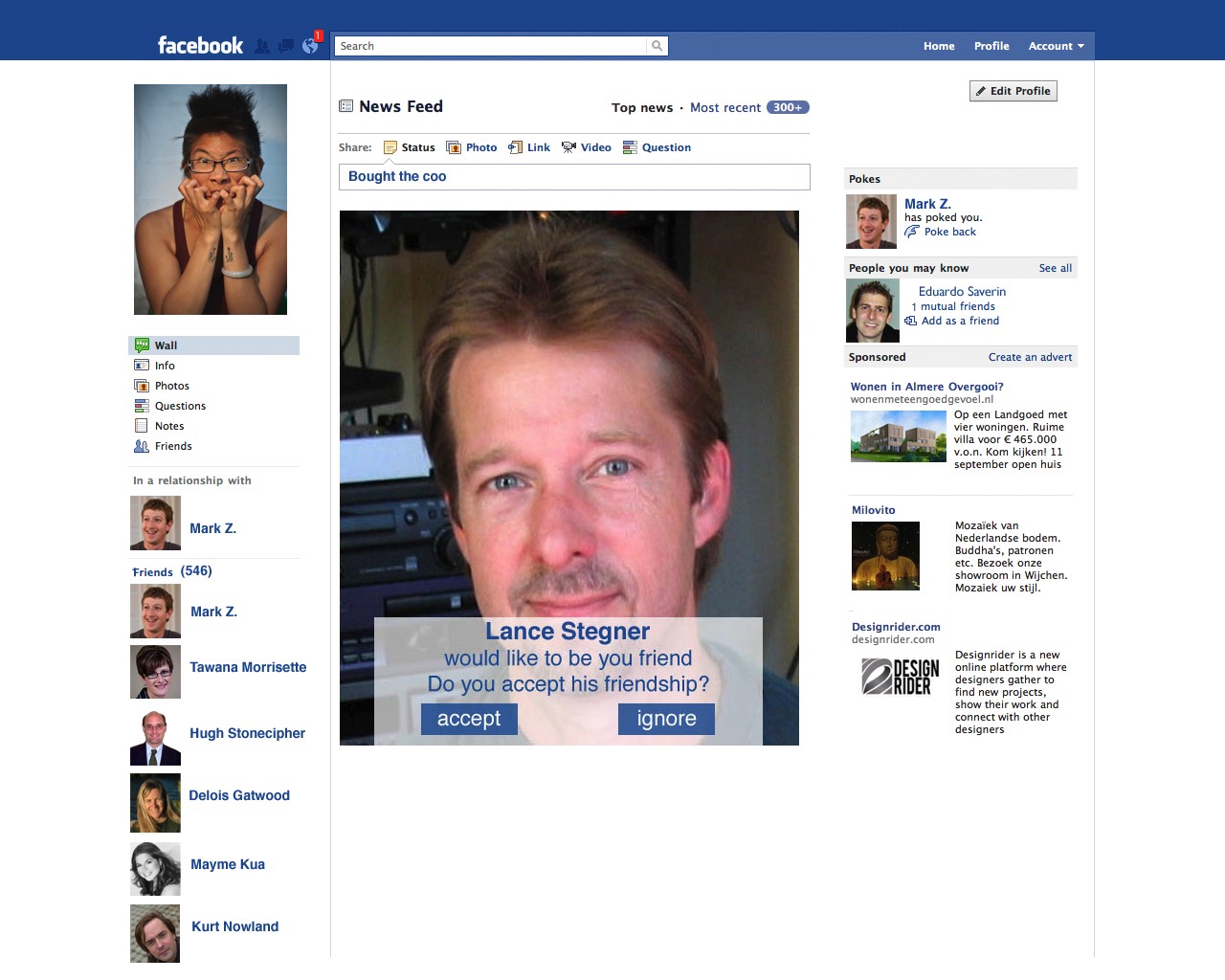Click the search magnifier icon

[657, 46]
